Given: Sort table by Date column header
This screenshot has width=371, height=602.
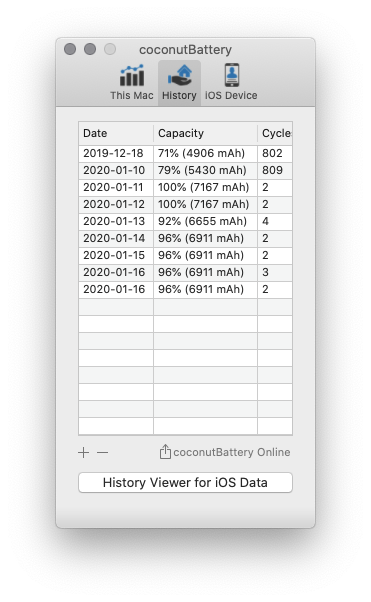Looking at the screenshot, I should pos(116,133).
